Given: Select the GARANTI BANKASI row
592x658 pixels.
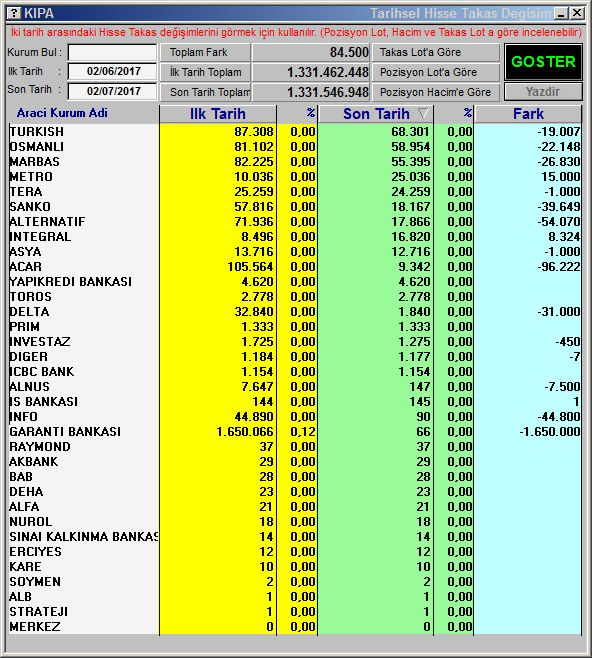Looking at the screenshot, I should click(x=295, y=432).
